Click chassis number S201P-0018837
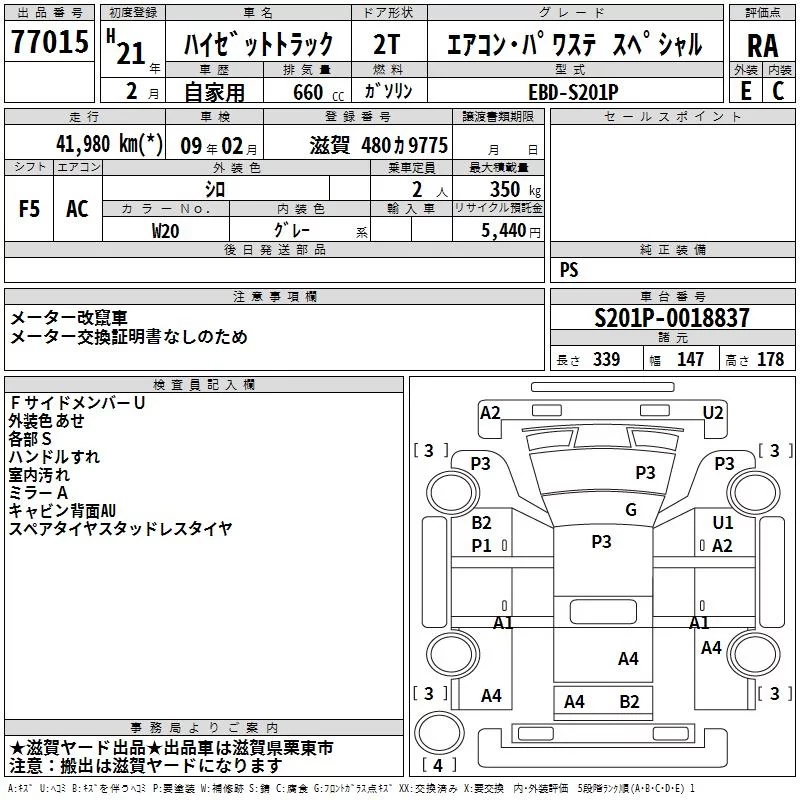 671,318
